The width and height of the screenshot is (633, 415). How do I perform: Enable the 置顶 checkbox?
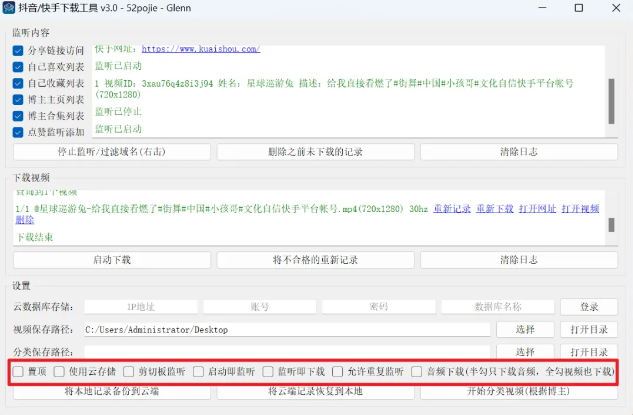[18, 371]
